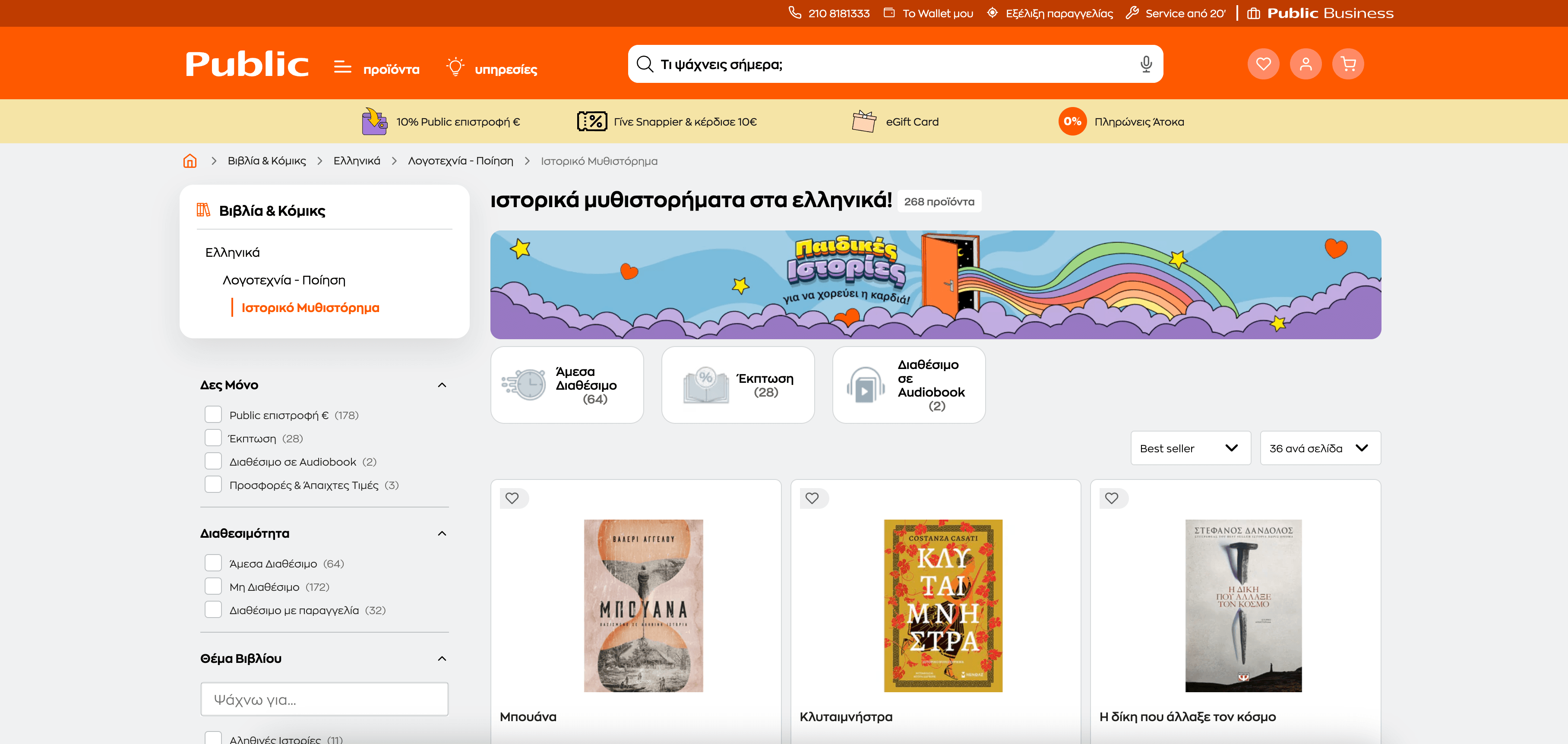Click the home icon in breadcrumb
The width and height of the screenshot is (1568, 744).
coord(190,161)
